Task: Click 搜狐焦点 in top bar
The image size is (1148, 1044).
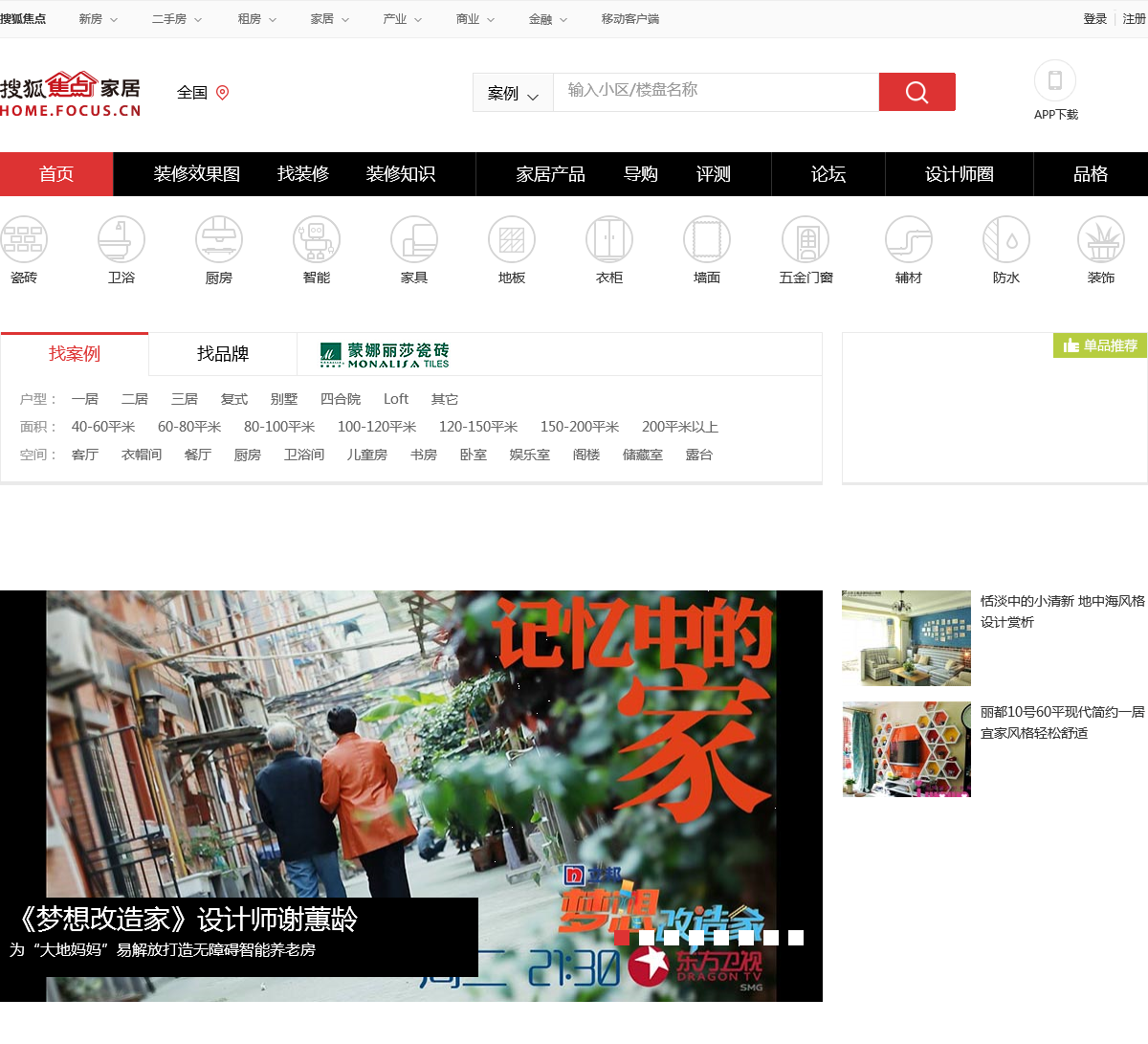Action: [x=23, y=19]
